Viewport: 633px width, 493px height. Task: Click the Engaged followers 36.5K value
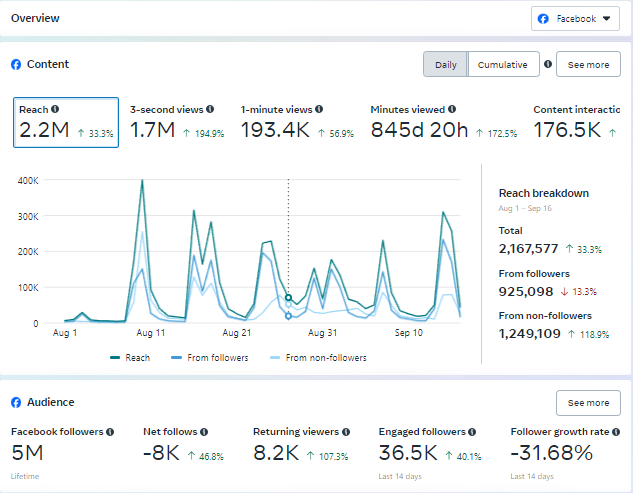(x=408, y=452)
